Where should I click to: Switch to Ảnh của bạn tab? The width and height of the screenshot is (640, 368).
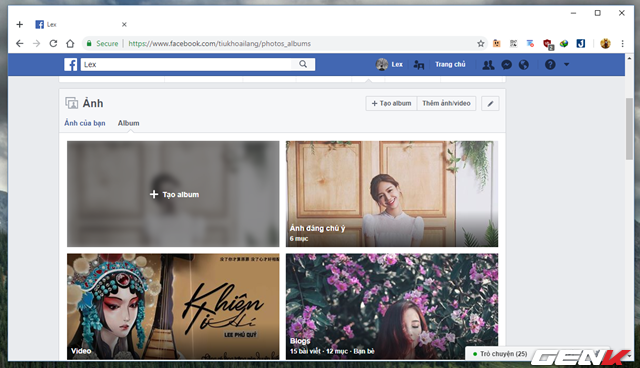pos(85,123)
